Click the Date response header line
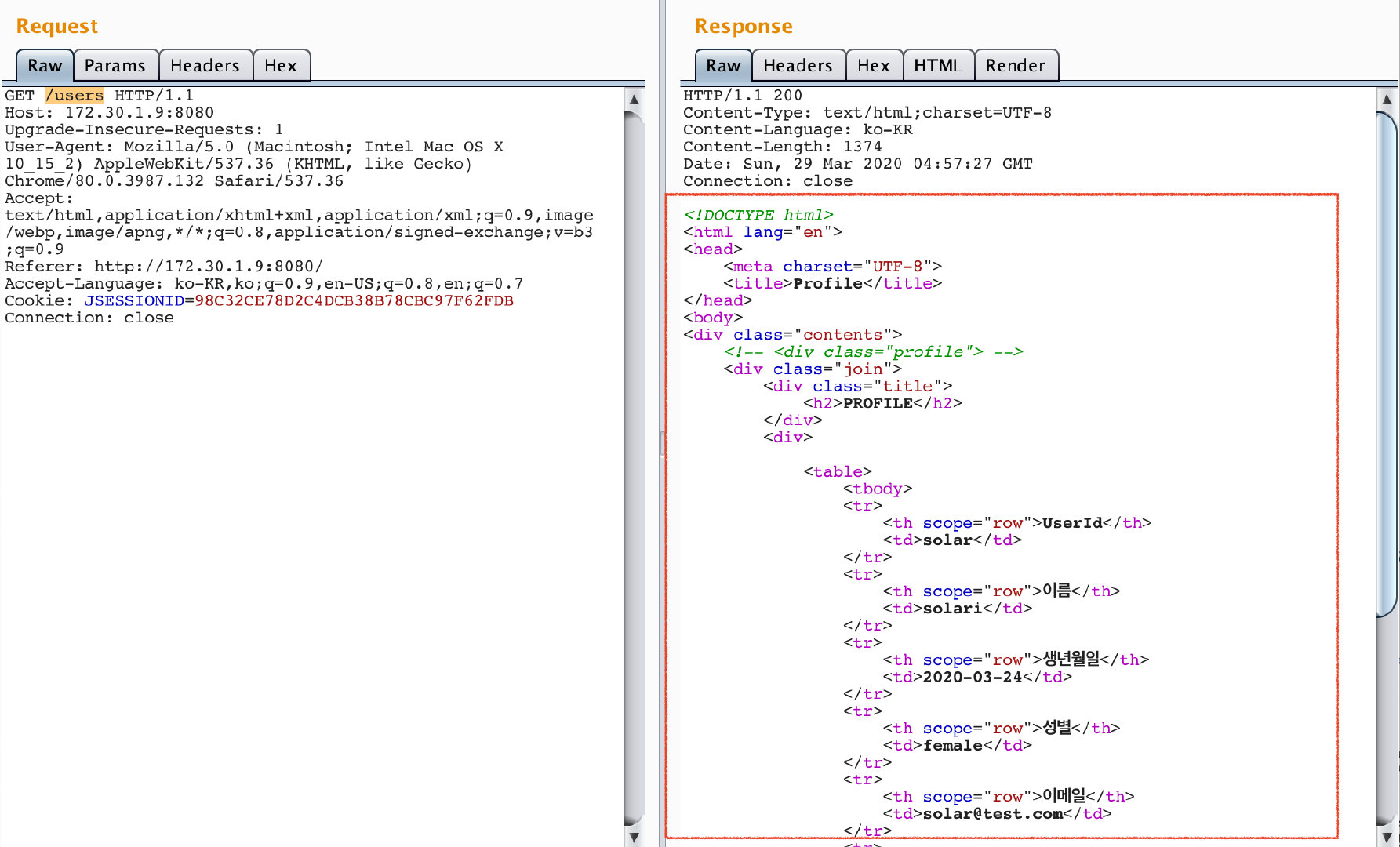1400x847 pixels. tap(858, 165)
